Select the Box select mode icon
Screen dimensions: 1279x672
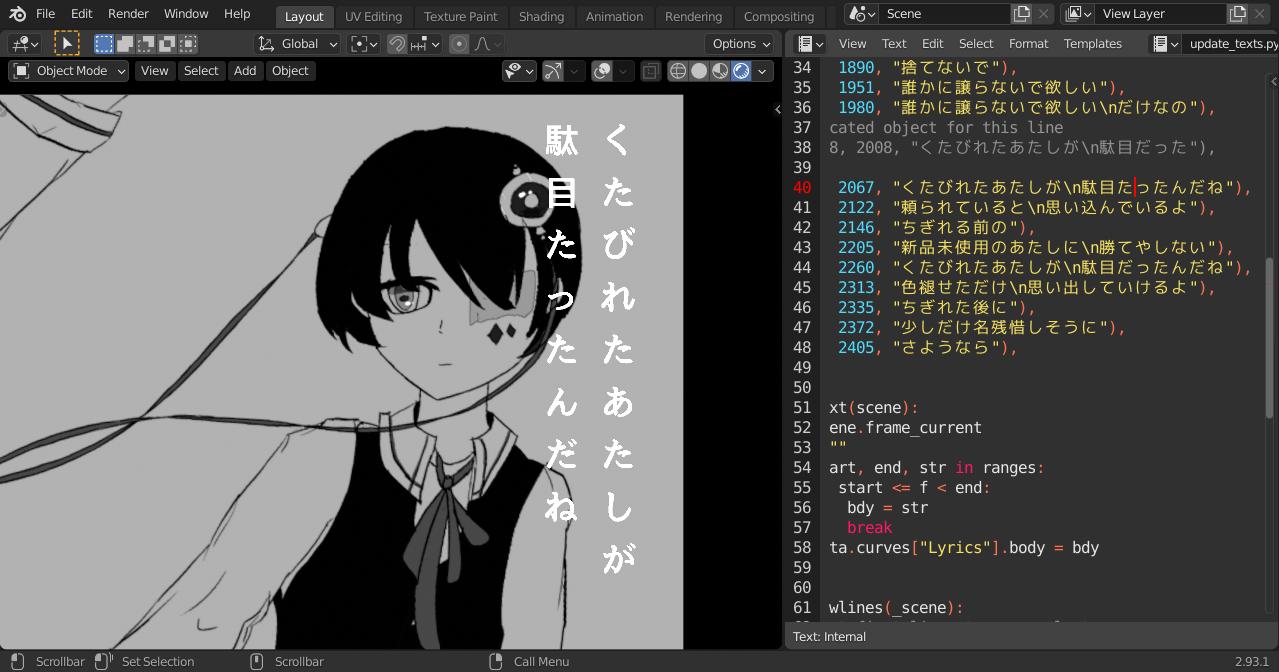point(103,43)
